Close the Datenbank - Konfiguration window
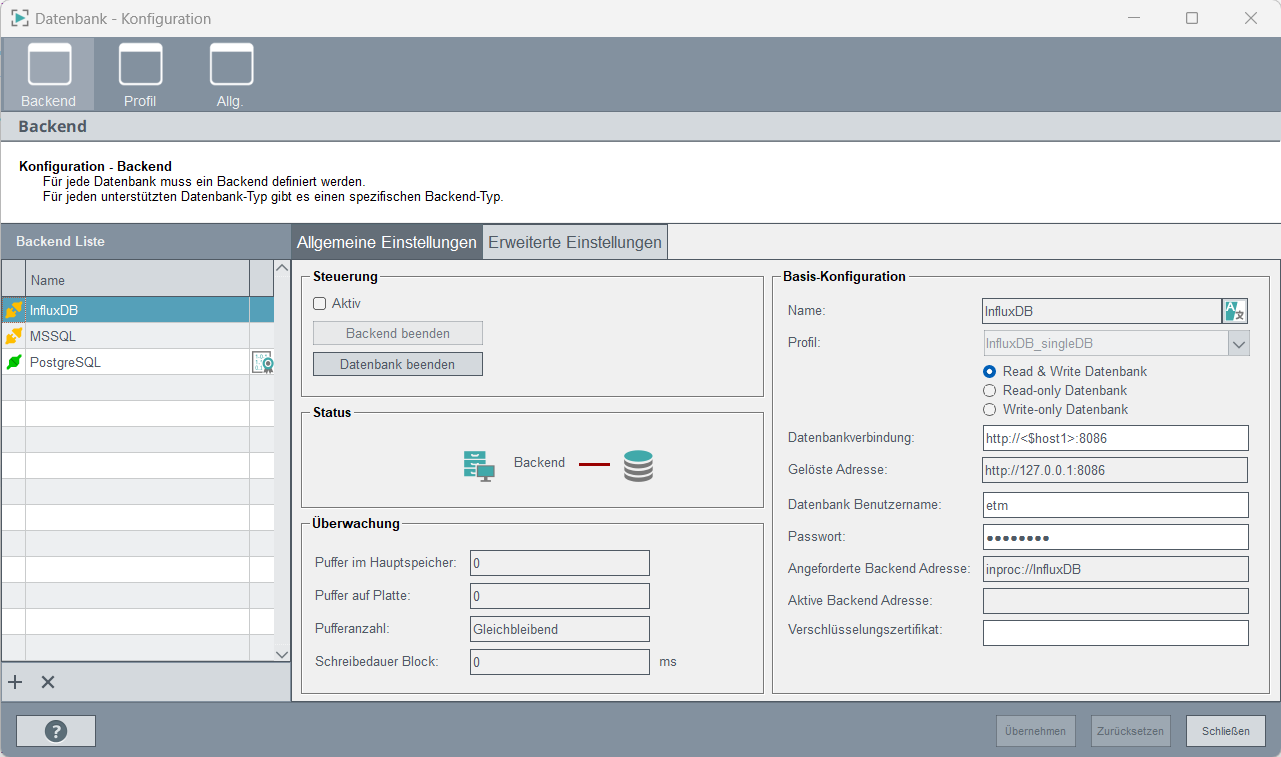 (x=1251, y=18)
